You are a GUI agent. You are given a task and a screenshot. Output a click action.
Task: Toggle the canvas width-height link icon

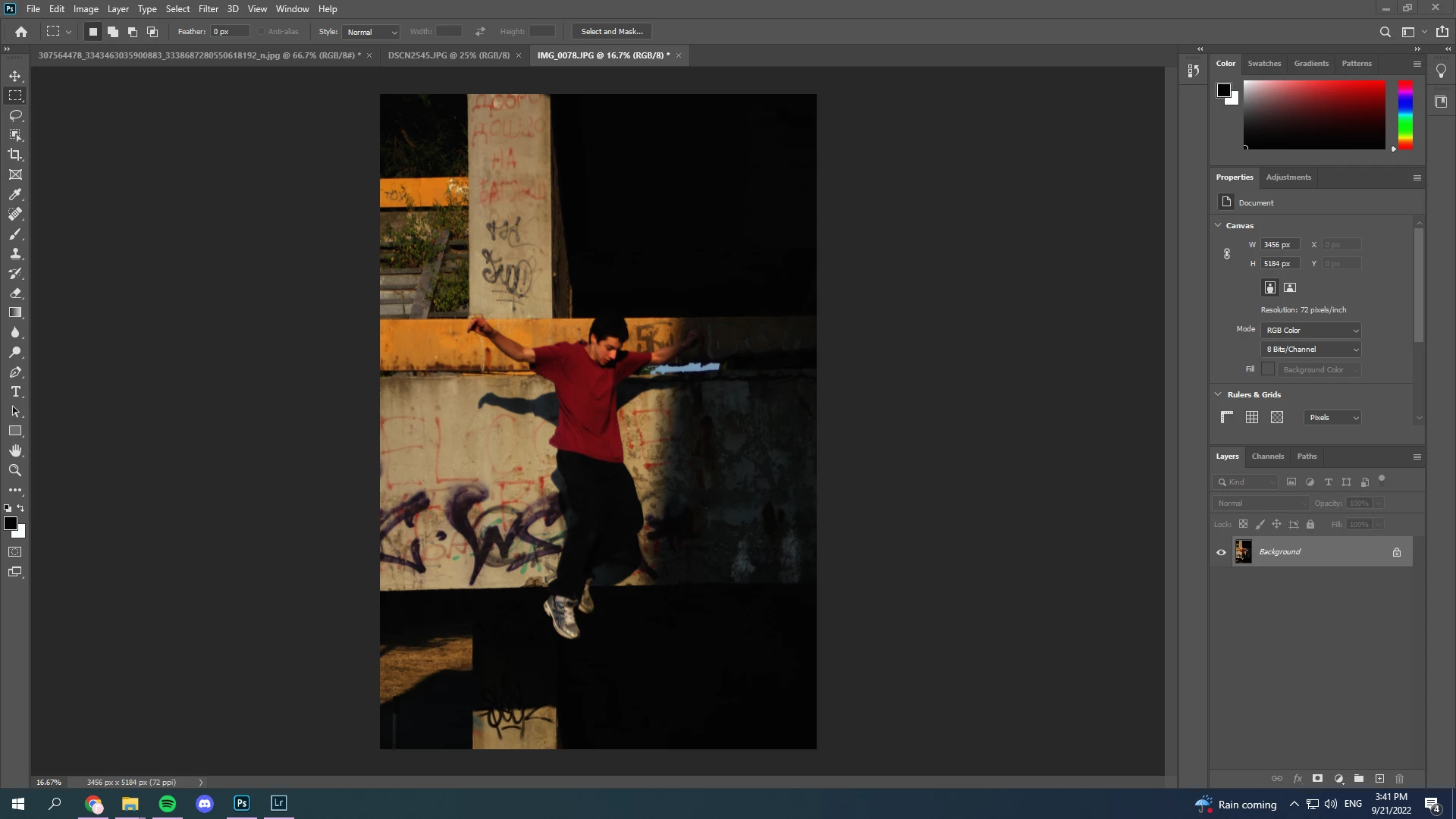point(1227,254)
